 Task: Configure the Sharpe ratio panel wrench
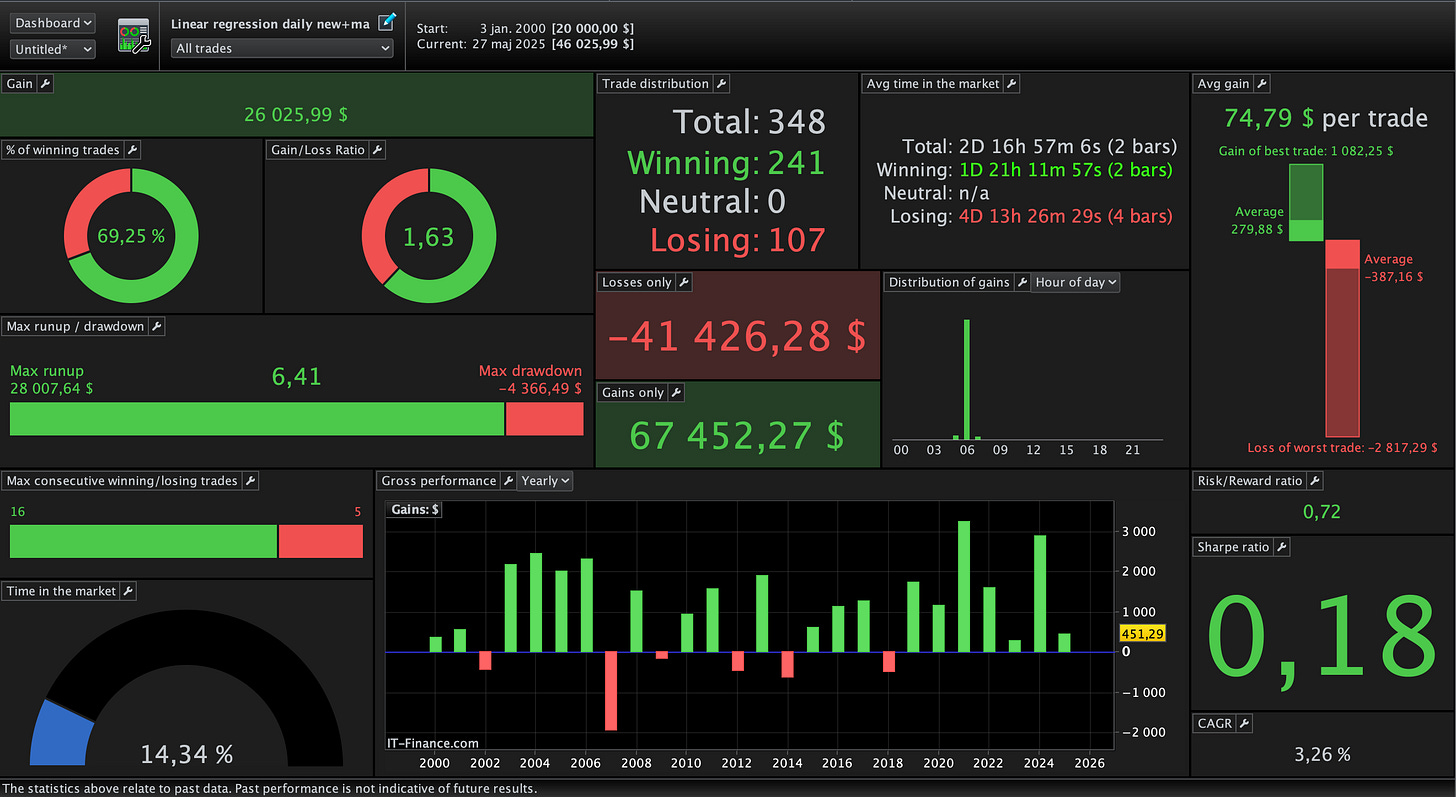click(x=1281, y=547)
